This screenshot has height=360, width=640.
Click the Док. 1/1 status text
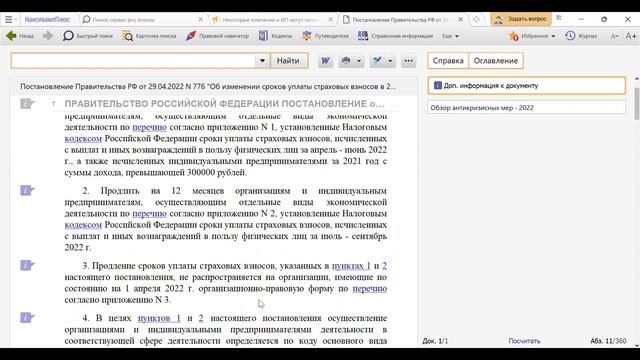click(435, 341)
